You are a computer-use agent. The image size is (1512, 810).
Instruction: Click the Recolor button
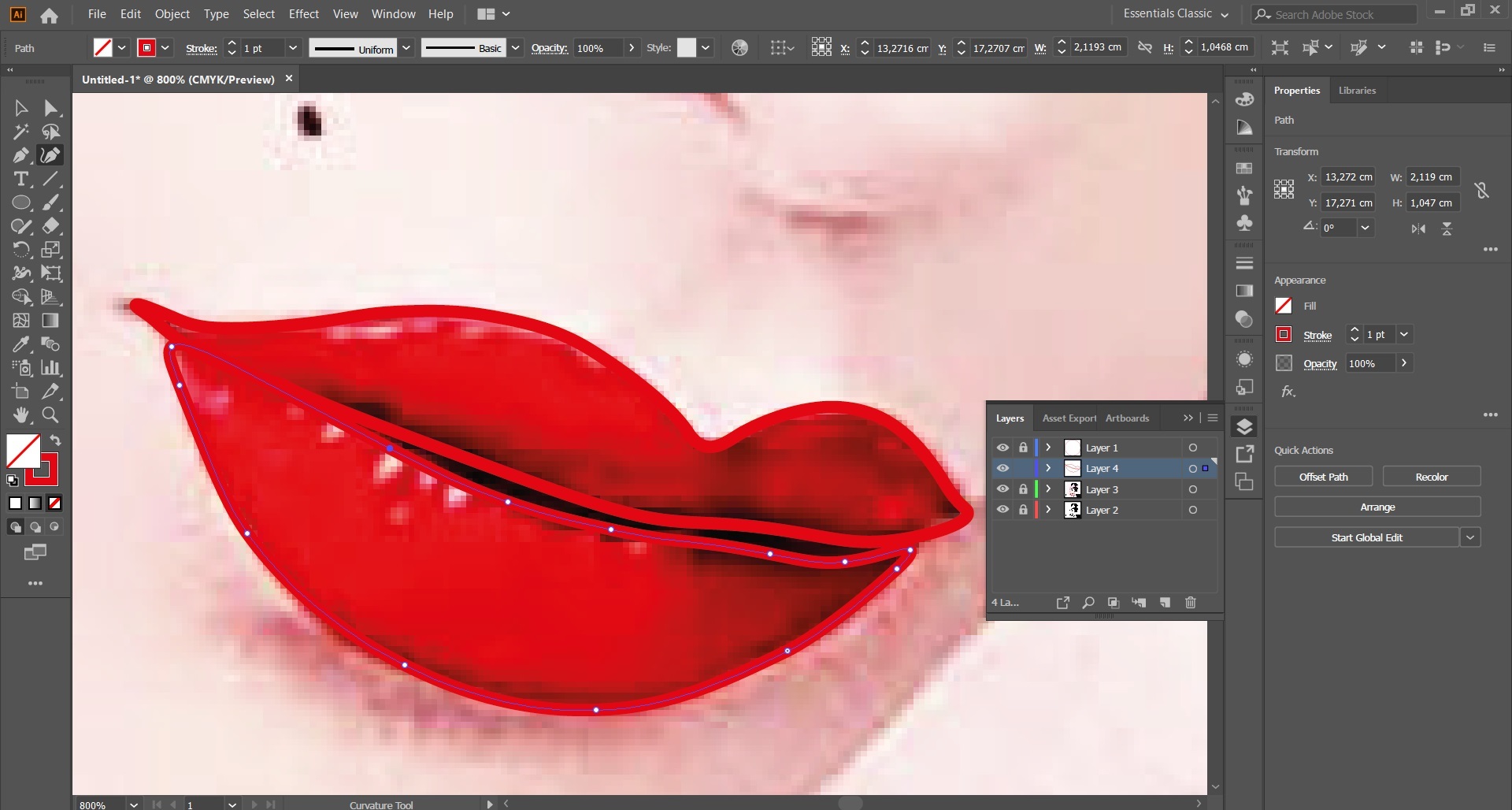click(x=1431, y=477)
